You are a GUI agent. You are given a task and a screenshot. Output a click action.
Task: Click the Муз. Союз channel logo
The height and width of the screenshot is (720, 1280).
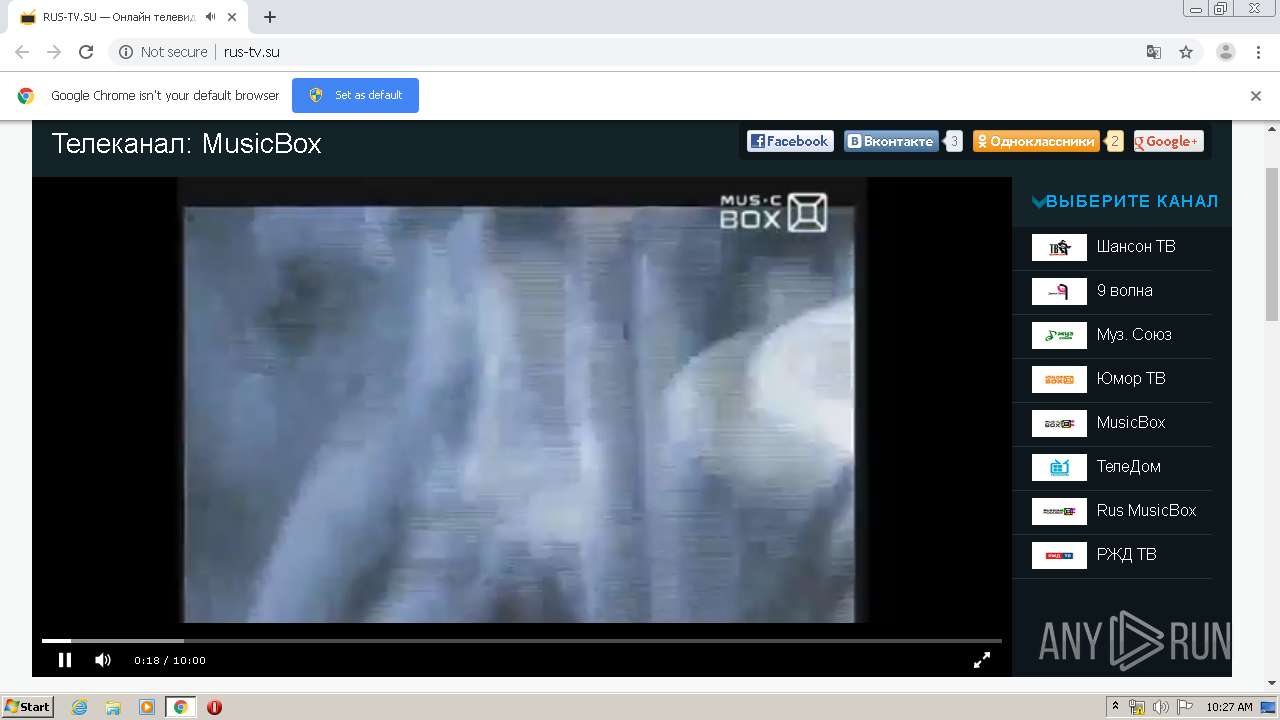(x=1059, y=335)
